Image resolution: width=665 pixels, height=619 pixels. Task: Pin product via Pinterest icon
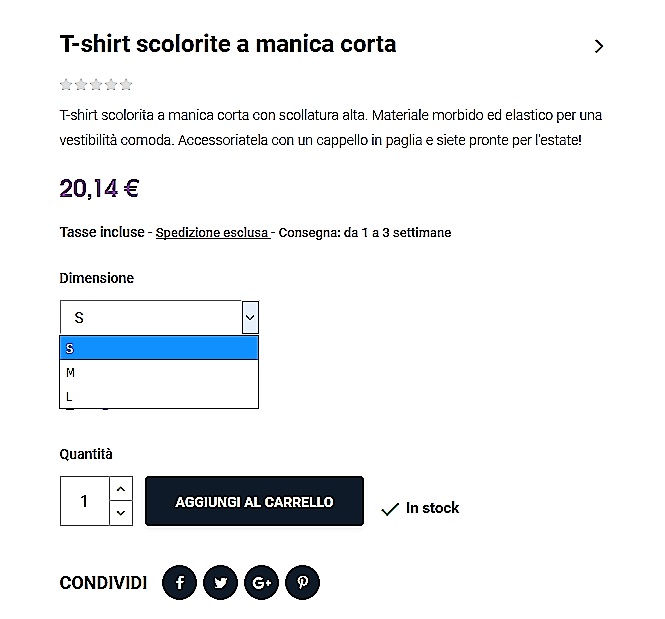tap(302, 582)
